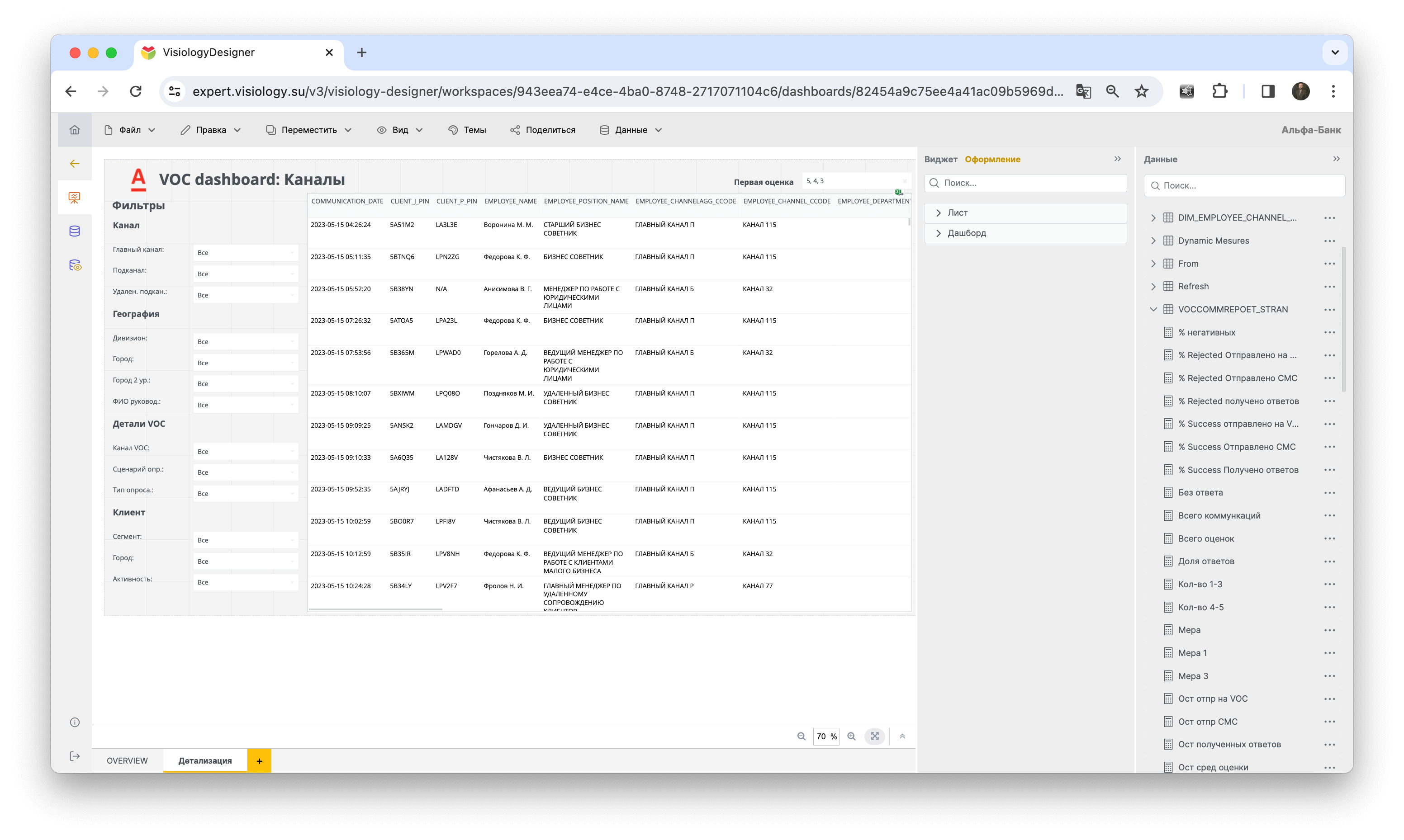Switch to the Оформление tab
Screen dimensions: 1404x840
pyautogui.click(x=992, y=159)
